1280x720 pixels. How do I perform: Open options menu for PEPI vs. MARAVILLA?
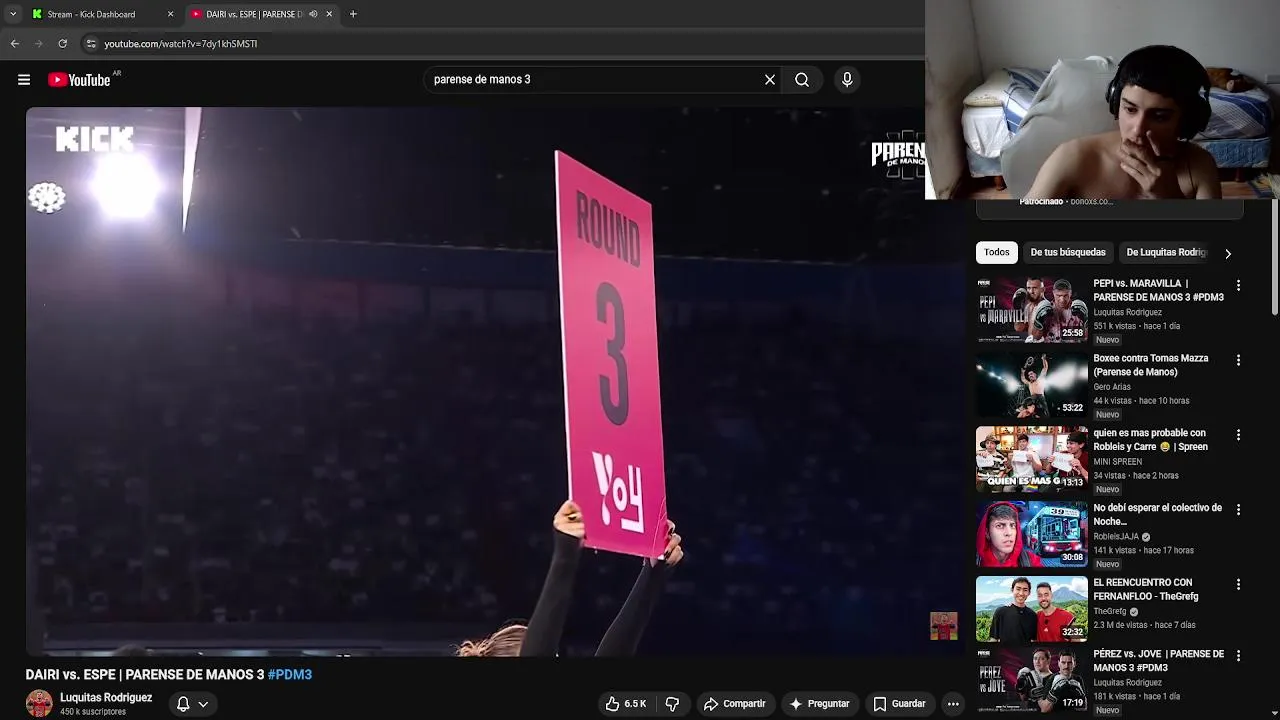1238,286
